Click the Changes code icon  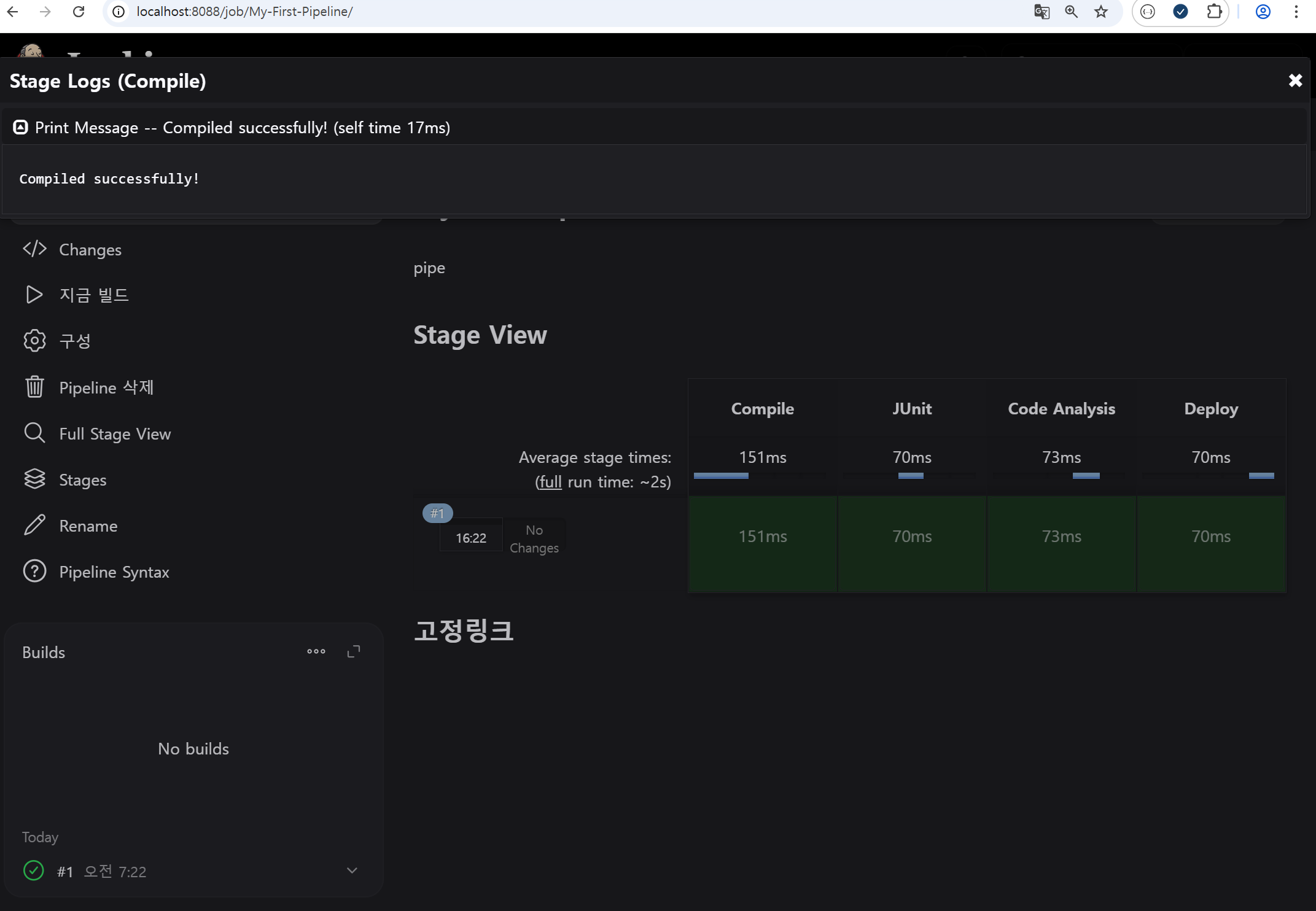34,249
